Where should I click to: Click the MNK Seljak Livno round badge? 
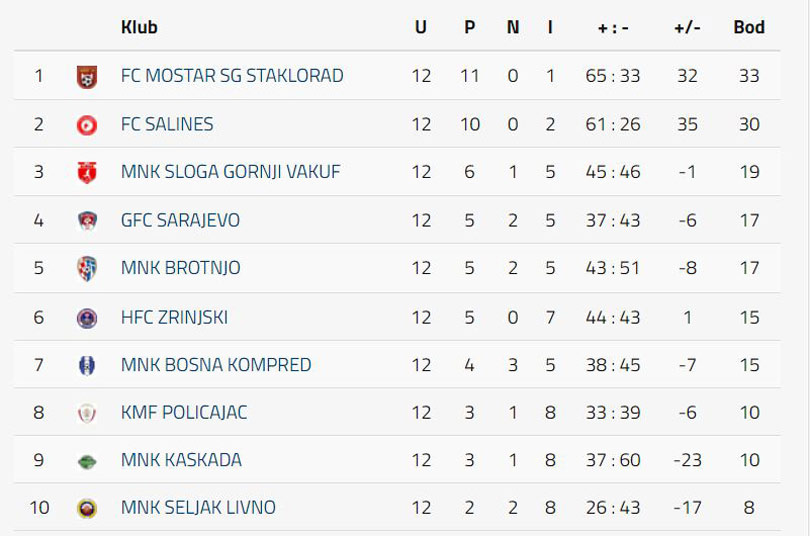click(87, 508)
